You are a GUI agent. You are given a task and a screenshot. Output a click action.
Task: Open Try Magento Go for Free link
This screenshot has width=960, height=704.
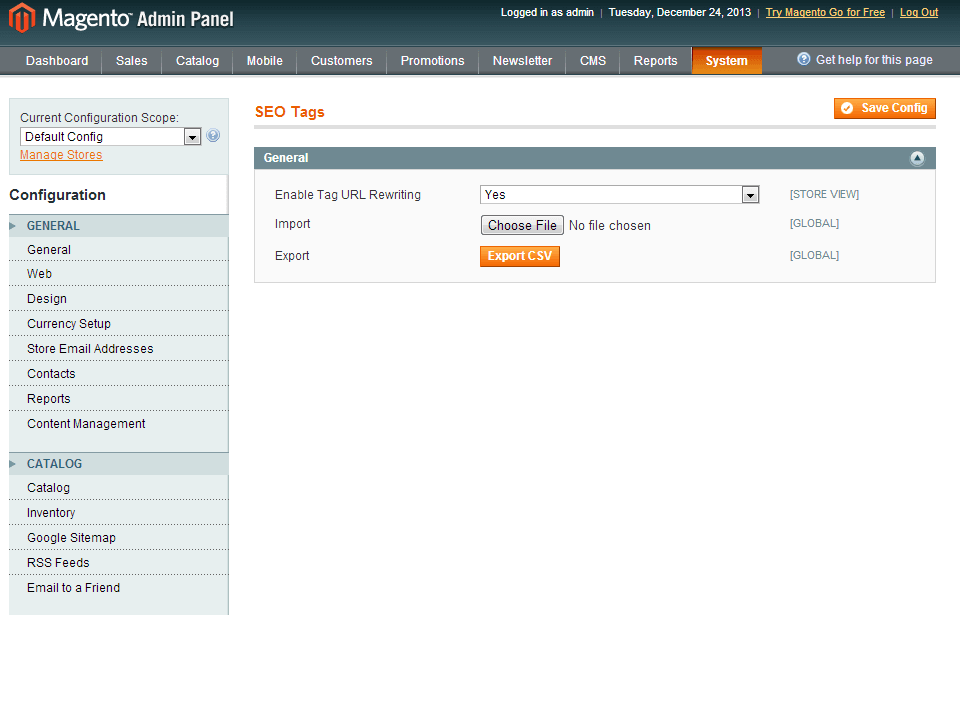[825, 13]
